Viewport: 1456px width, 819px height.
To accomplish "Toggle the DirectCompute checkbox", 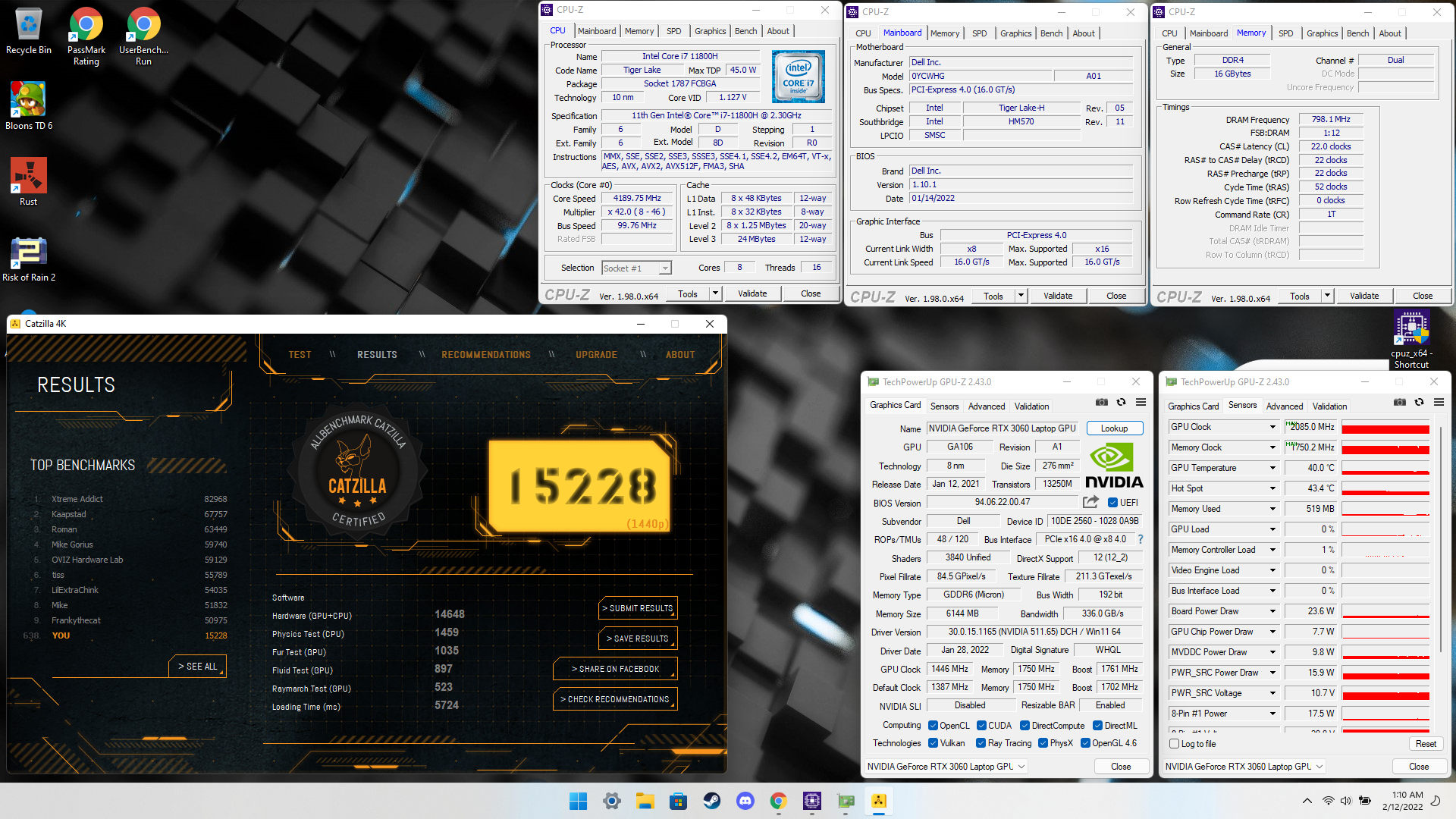I will tap(1025, 726).
